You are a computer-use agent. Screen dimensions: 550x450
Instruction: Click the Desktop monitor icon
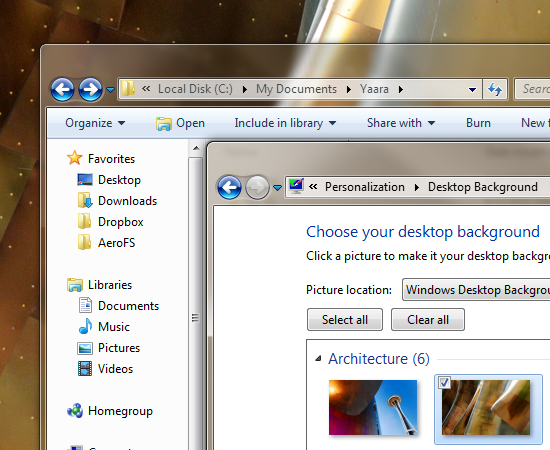[85, 180]
